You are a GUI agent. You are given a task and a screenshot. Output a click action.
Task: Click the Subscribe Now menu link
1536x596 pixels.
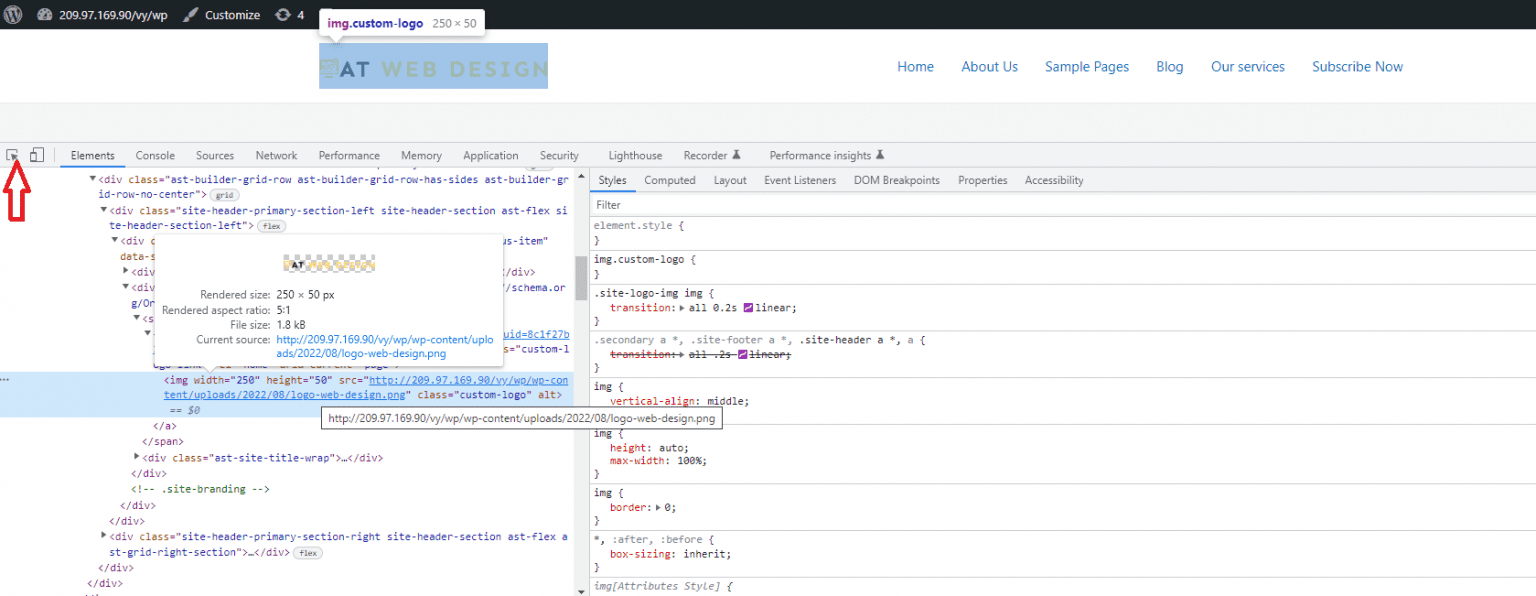point(1357,67)
